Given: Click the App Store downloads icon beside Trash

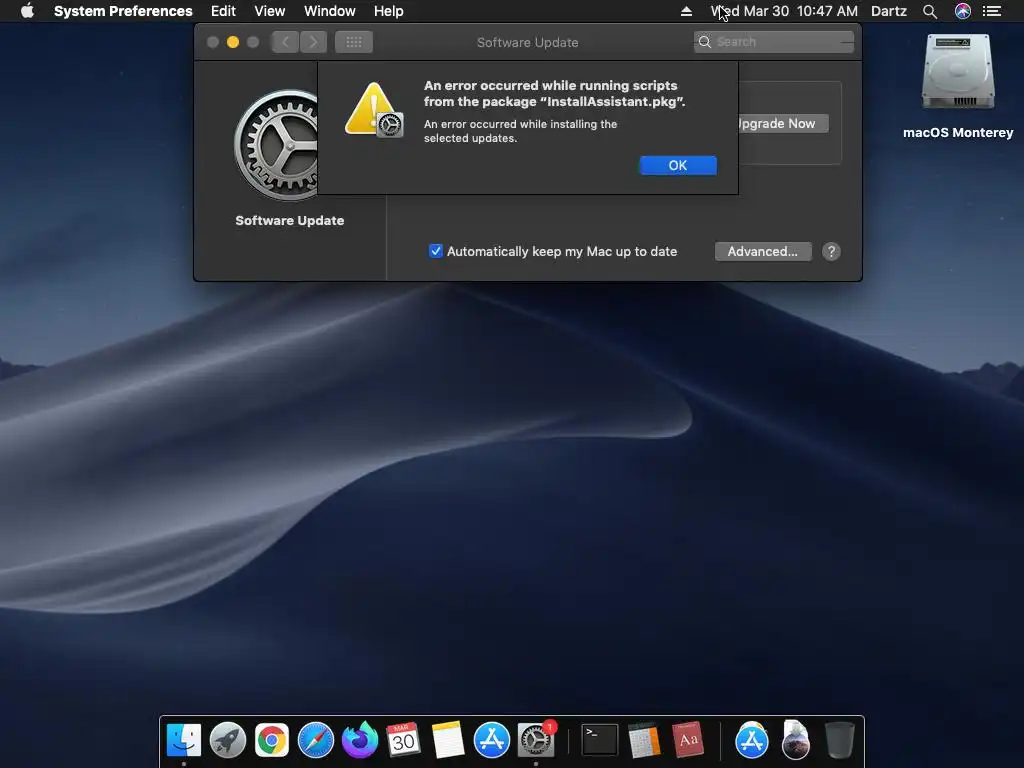Looking at the screenshot, I should pos(752,740).
